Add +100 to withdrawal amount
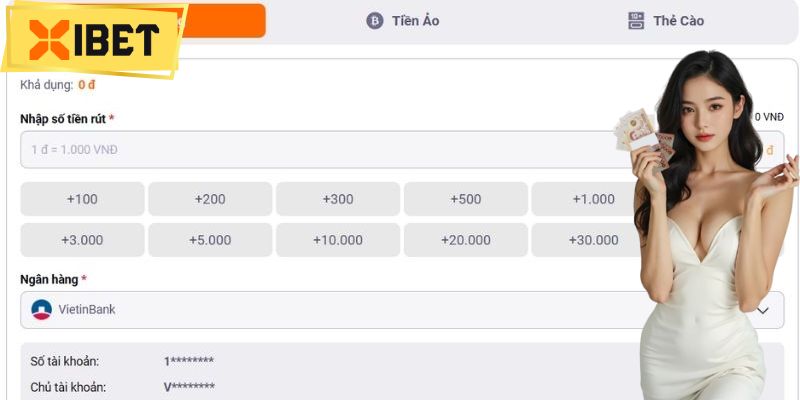The width and height of the screenshot is (800, 400). 82,199
